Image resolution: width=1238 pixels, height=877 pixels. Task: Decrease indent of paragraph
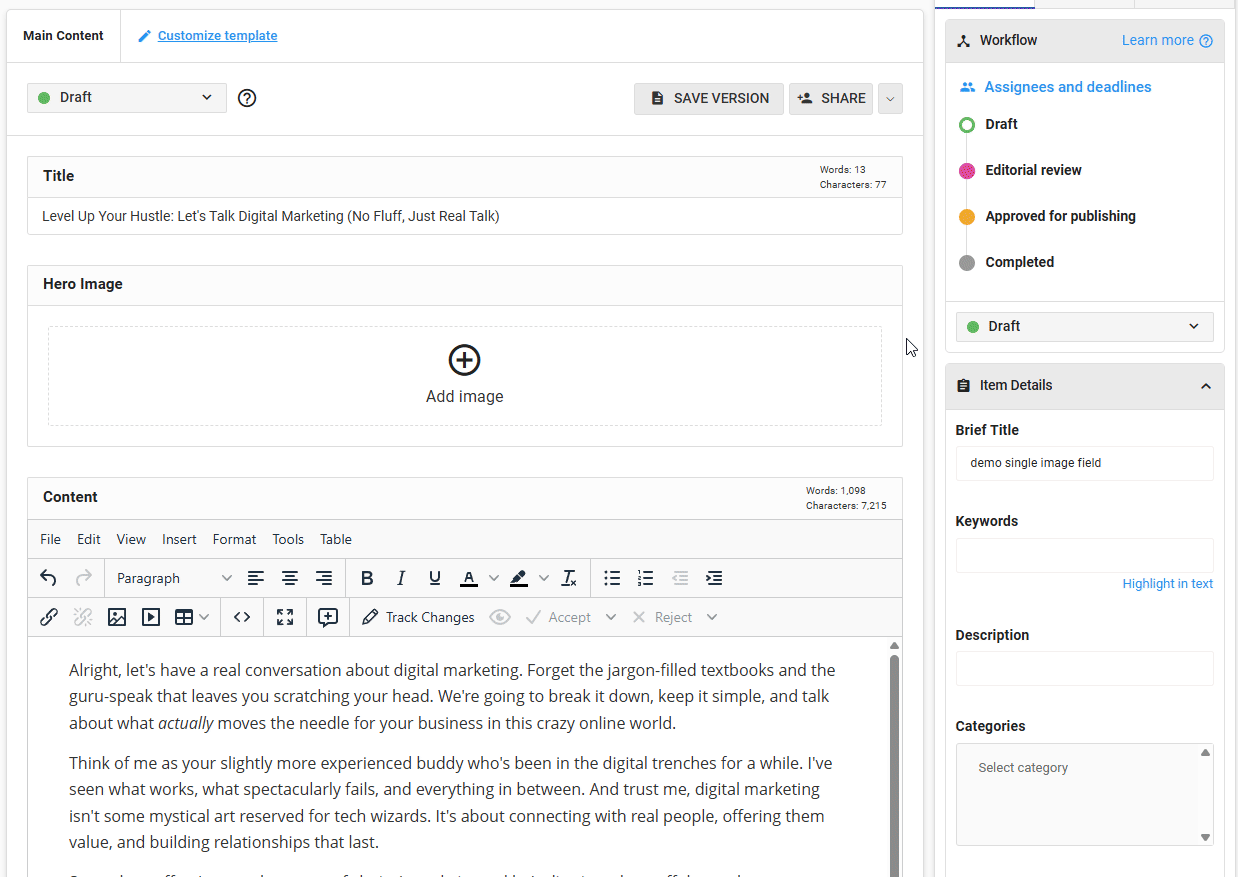[x=680, y=578]
